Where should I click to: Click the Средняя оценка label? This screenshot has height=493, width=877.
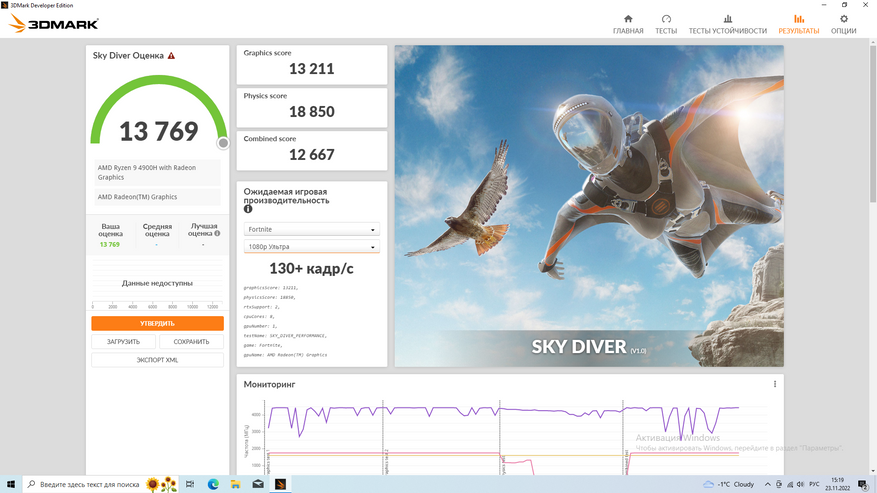[157, 230]
